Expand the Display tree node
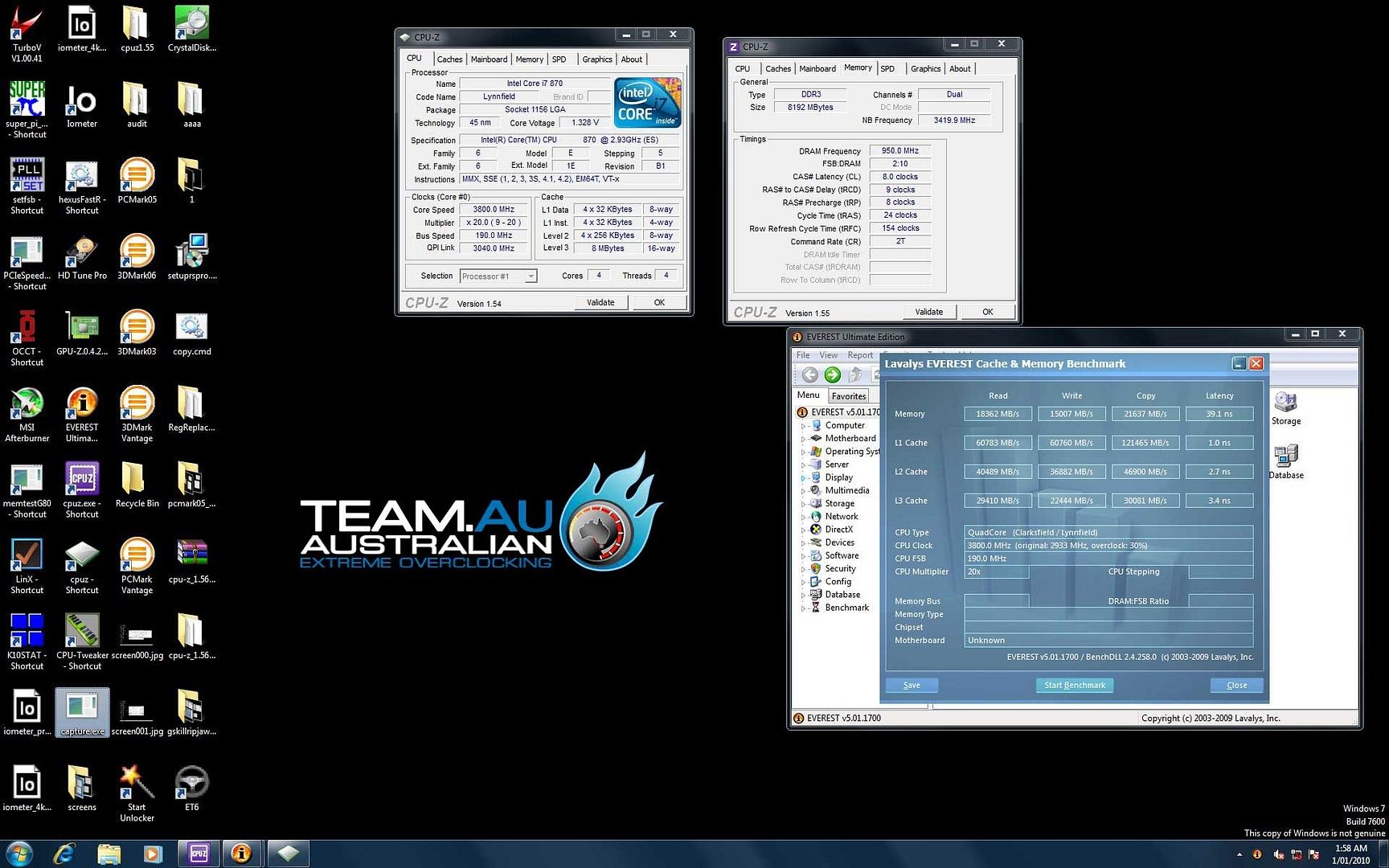The height and width of the screenshot is (868, 1389). pyautogui.click(x=803, y=478)
